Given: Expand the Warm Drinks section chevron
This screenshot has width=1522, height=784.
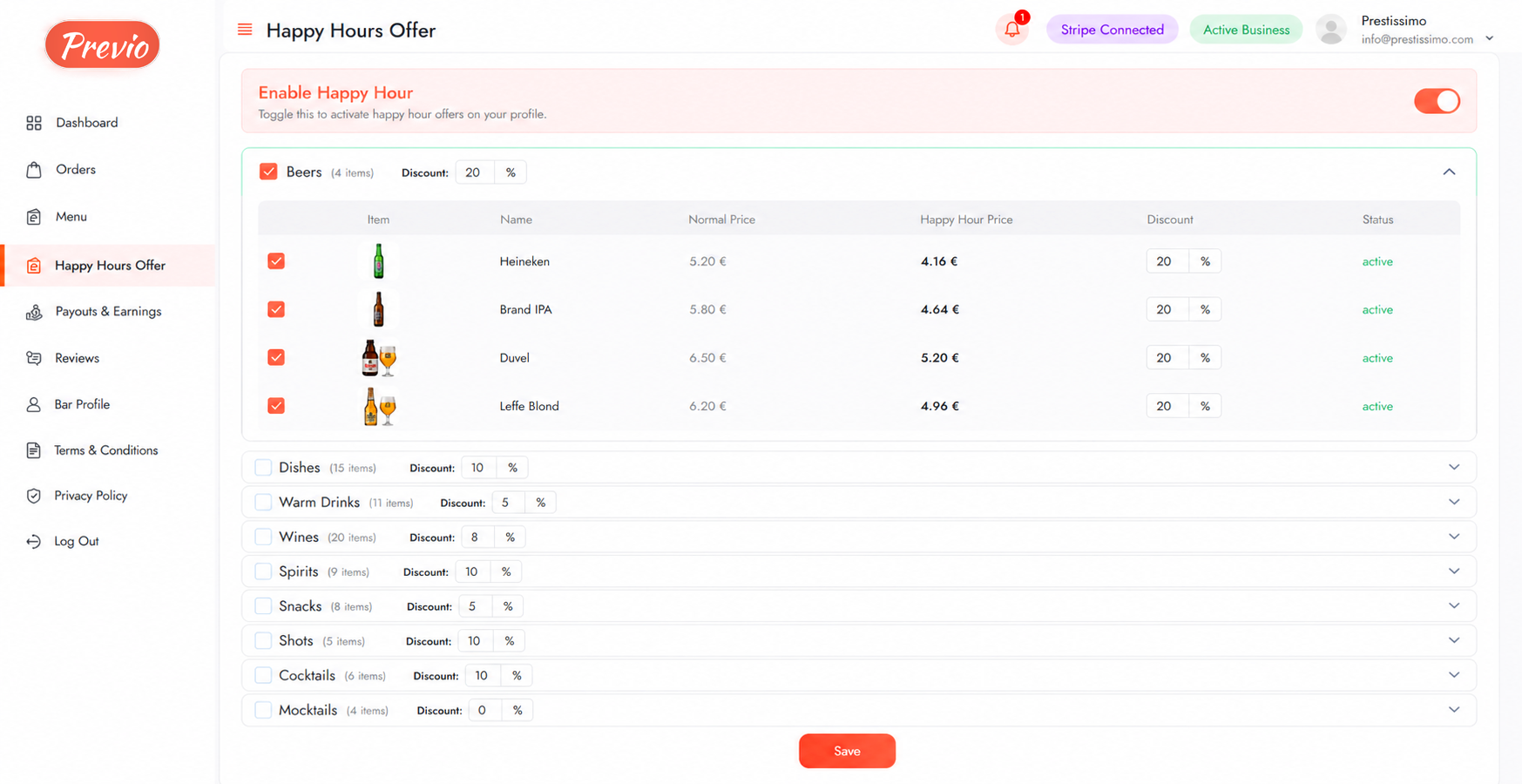Looking at the screenshot, I should tap(1454, 502).
